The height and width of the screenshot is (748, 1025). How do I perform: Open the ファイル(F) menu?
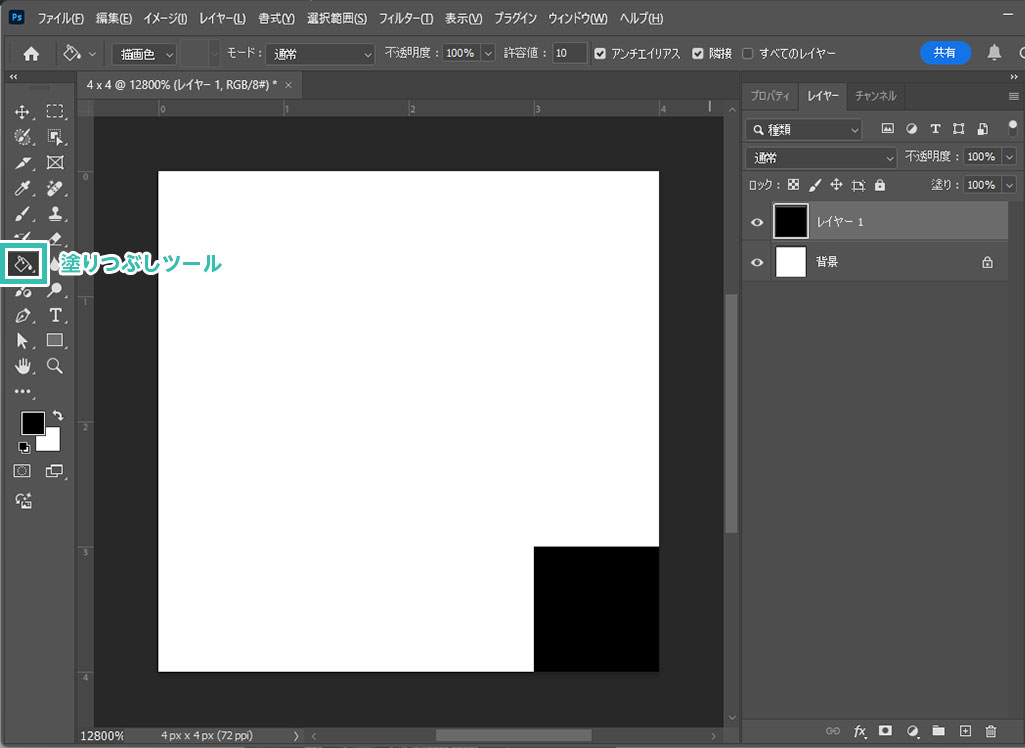(60, 18)
